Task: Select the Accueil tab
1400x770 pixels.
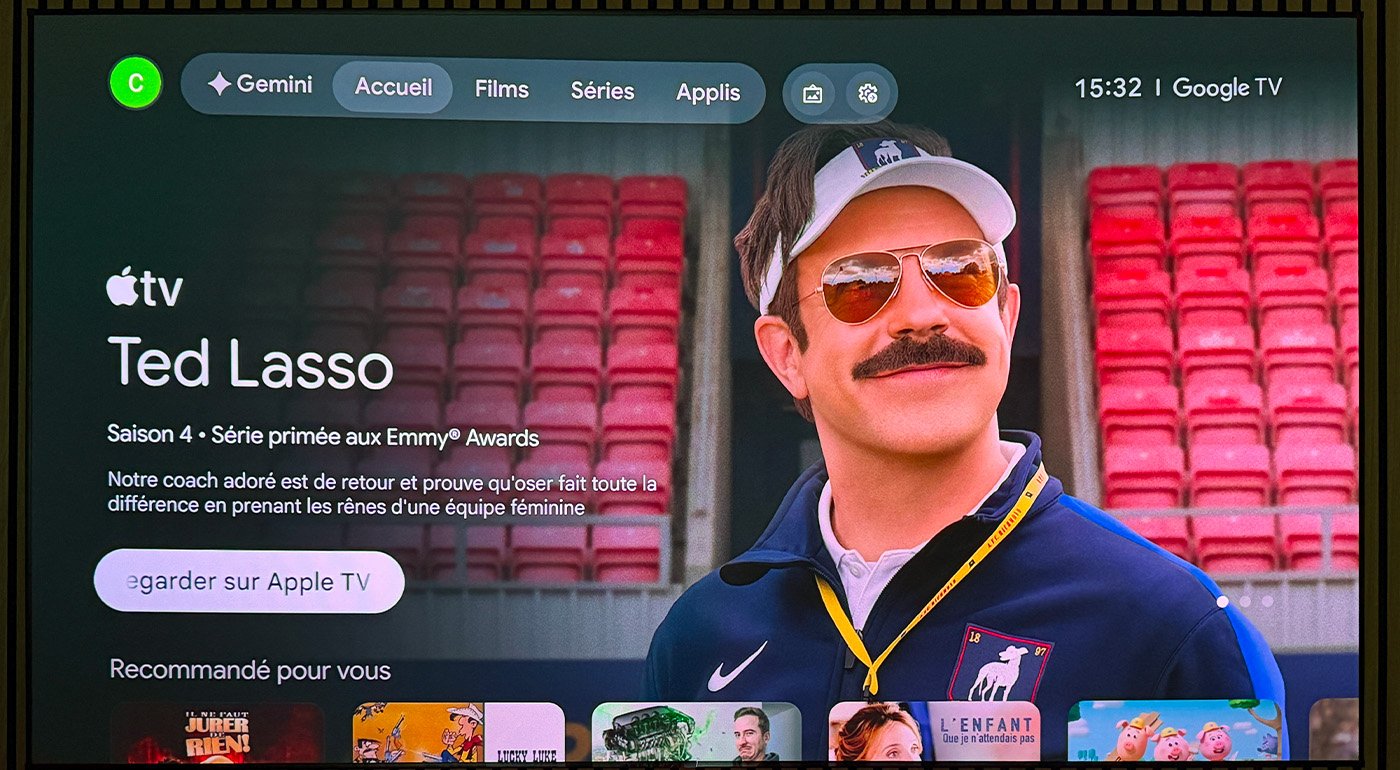Action: pos(393,88)
